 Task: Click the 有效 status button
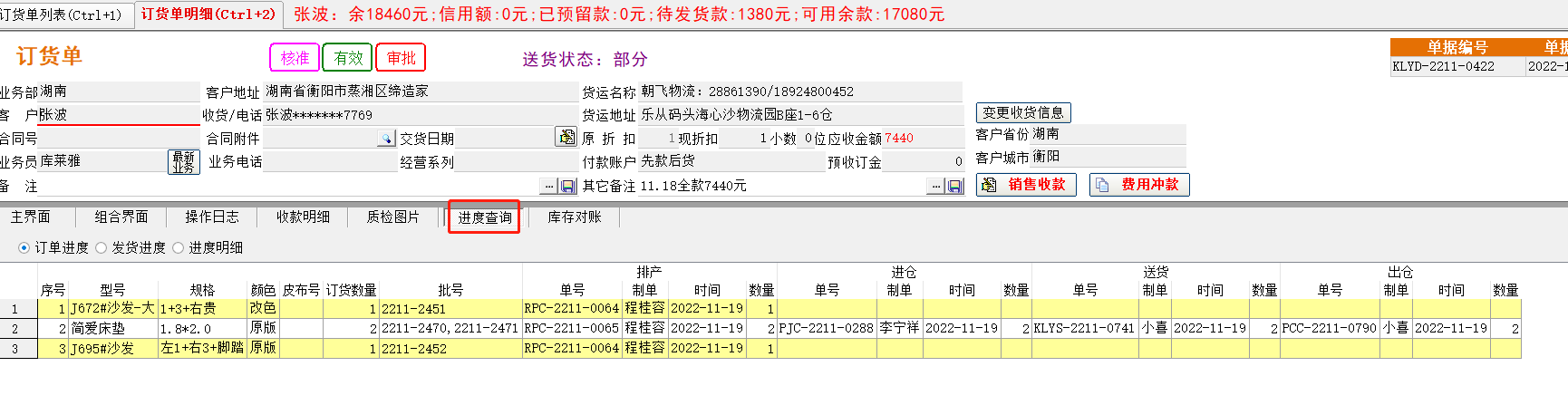[348, 58]
